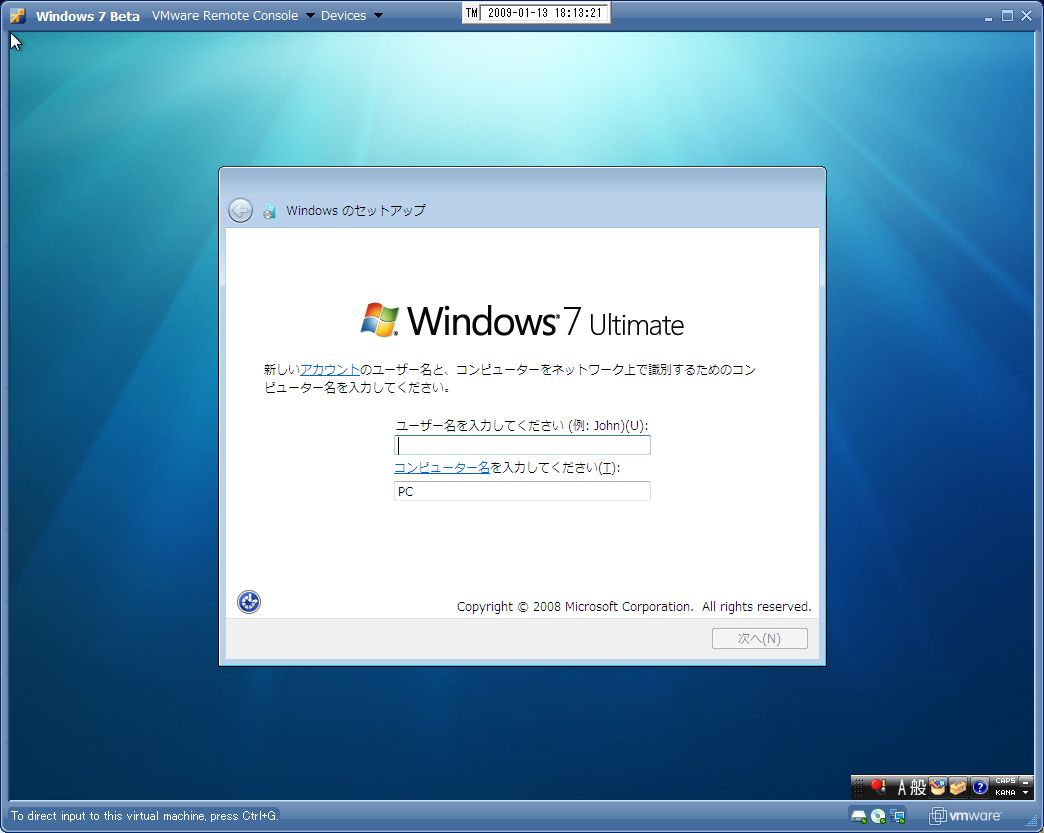This screenshot has width=1044, height=833.
Task: Open the IME tools toolbox icon
Action: (x=958, y=788)
